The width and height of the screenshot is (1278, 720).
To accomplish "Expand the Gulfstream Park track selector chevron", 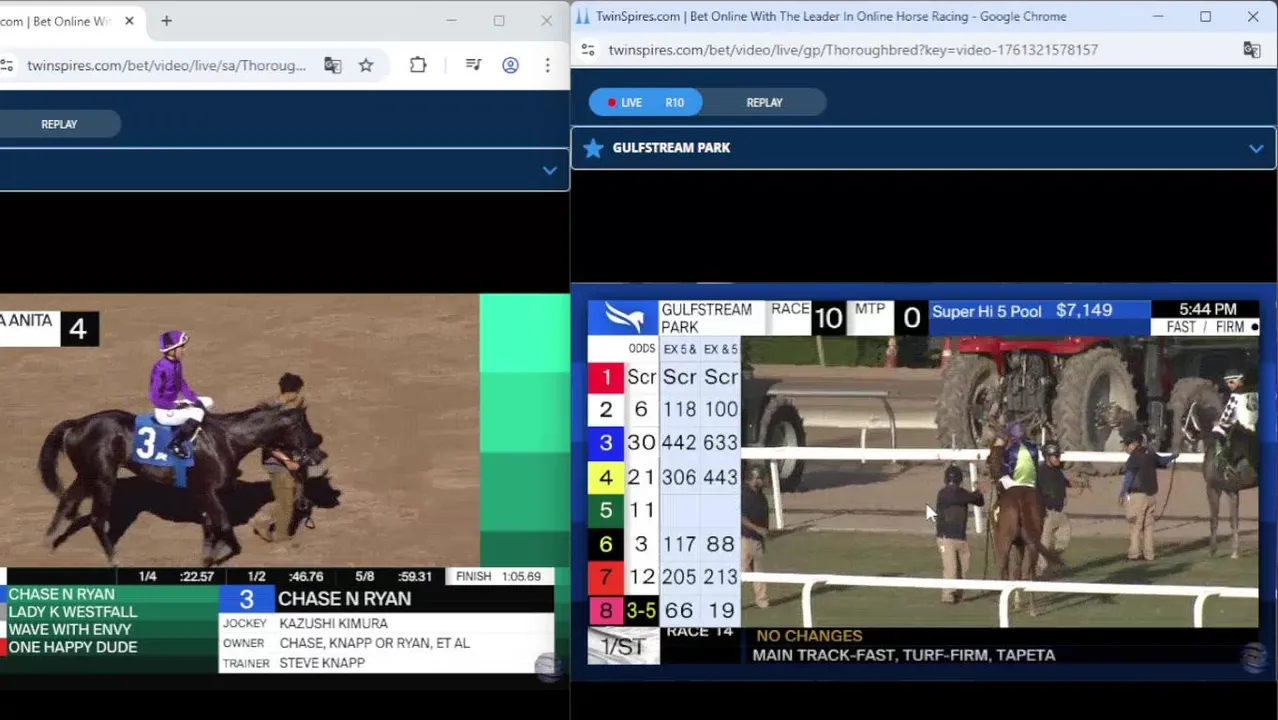I will point(1256,148).
